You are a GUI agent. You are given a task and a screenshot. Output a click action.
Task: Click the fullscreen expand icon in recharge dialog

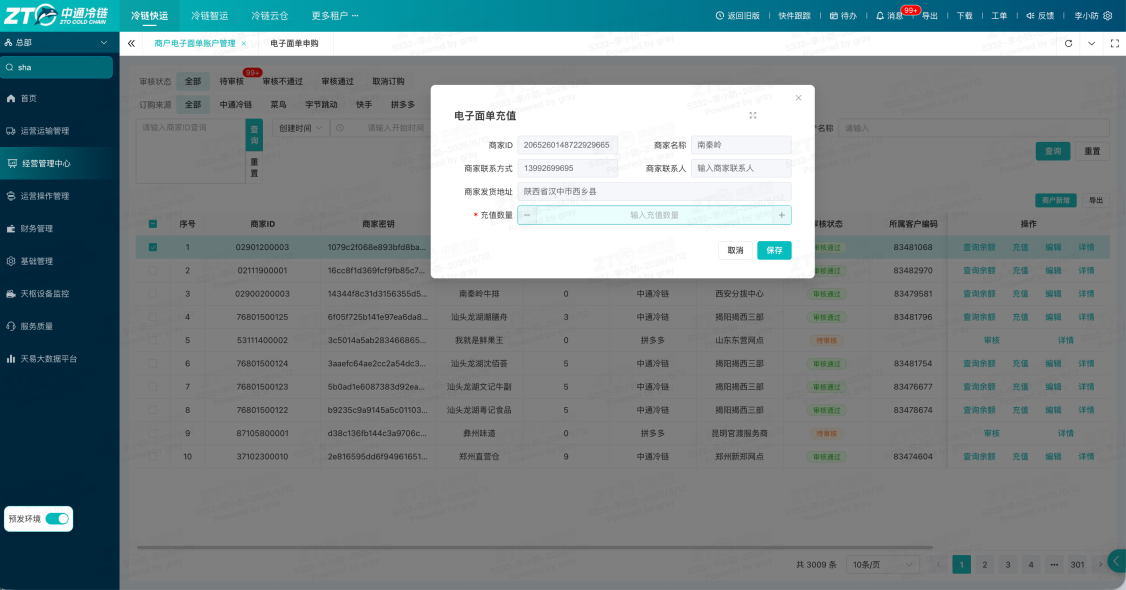tap(753, 116)
